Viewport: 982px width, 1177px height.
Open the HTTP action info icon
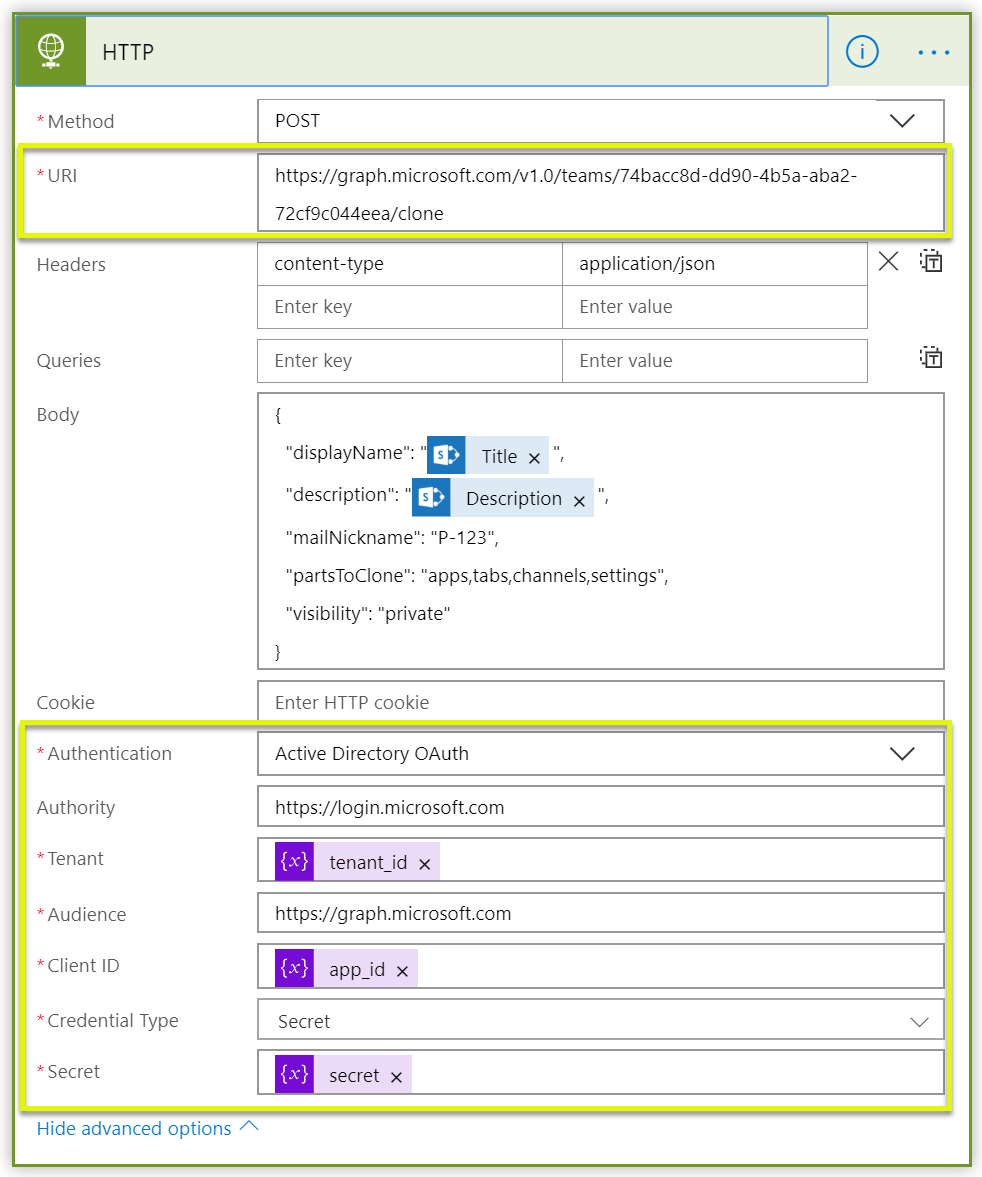(x=862, y=52)
